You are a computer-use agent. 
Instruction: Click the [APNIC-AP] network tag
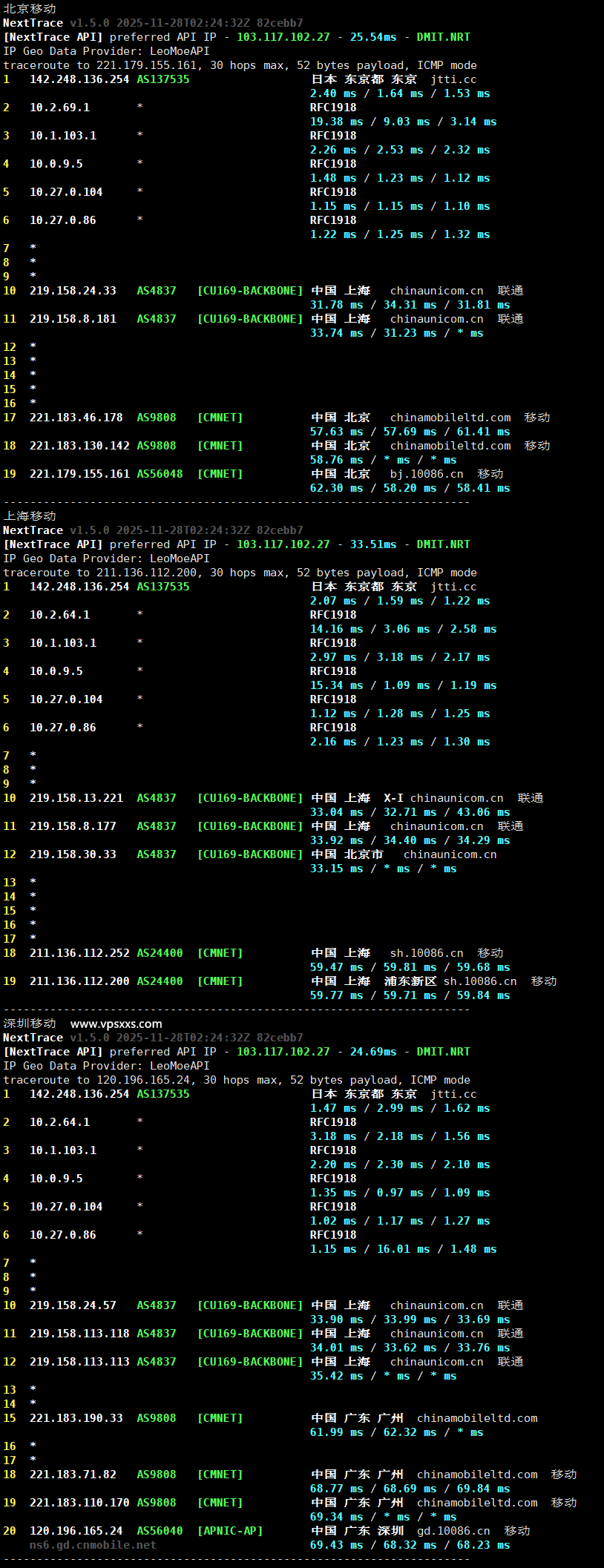pyautogui.click(x=230, y=1531)
